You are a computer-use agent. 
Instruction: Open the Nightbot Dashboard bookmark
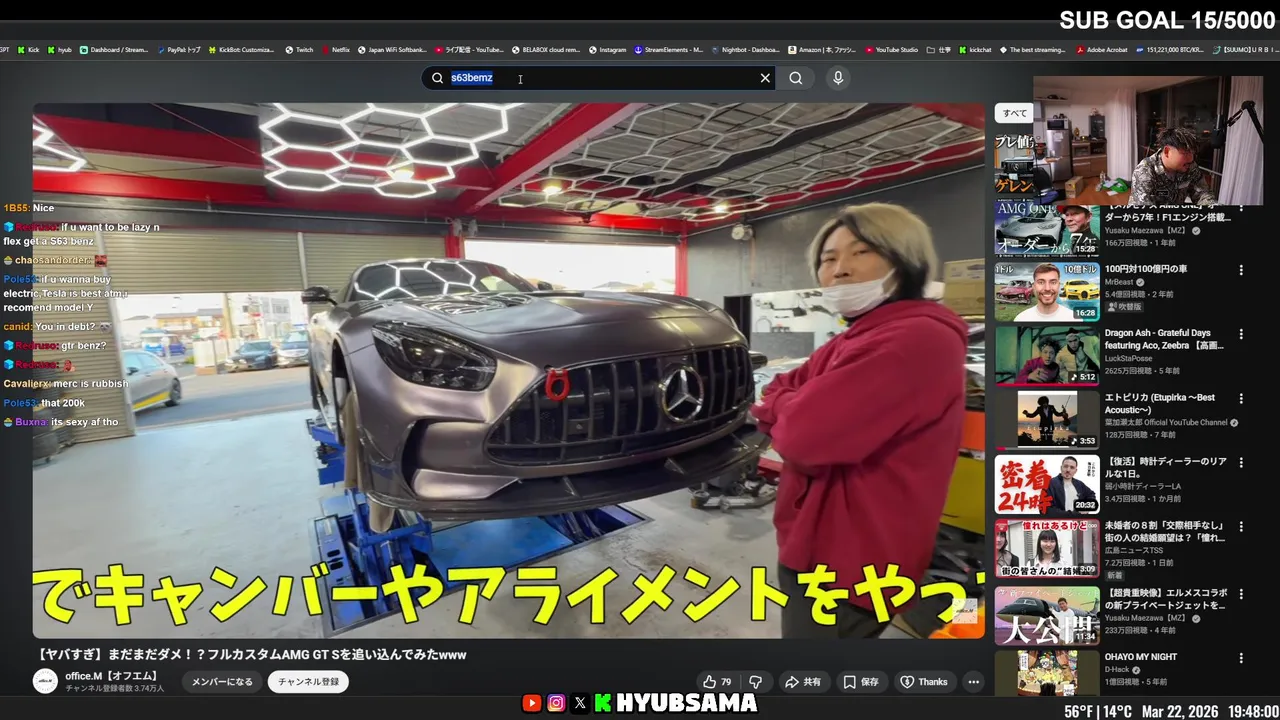(x=746, y=49)
